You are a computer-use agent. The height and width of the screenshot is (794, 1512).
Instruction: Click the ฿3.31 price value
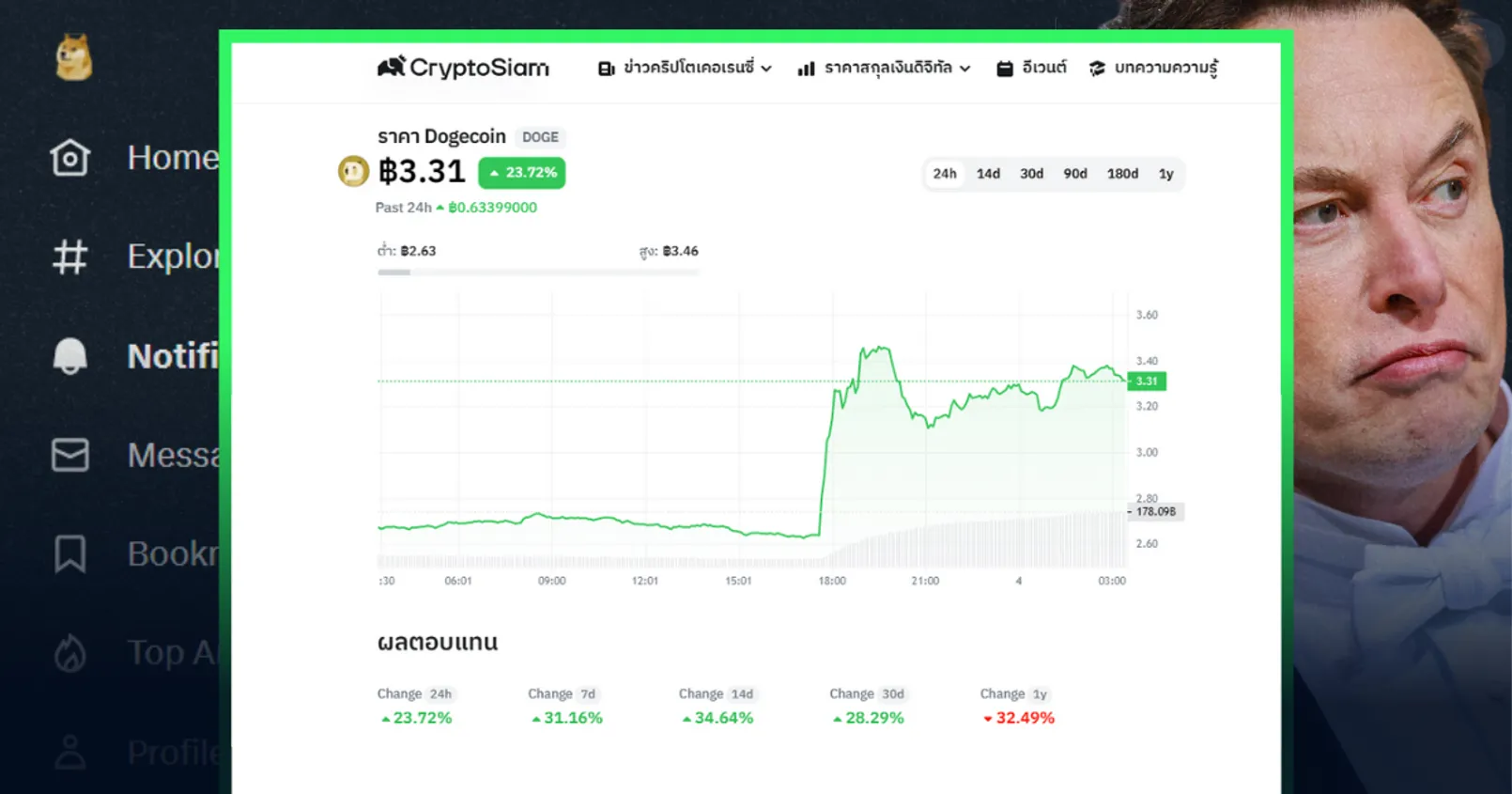(422, 171)
